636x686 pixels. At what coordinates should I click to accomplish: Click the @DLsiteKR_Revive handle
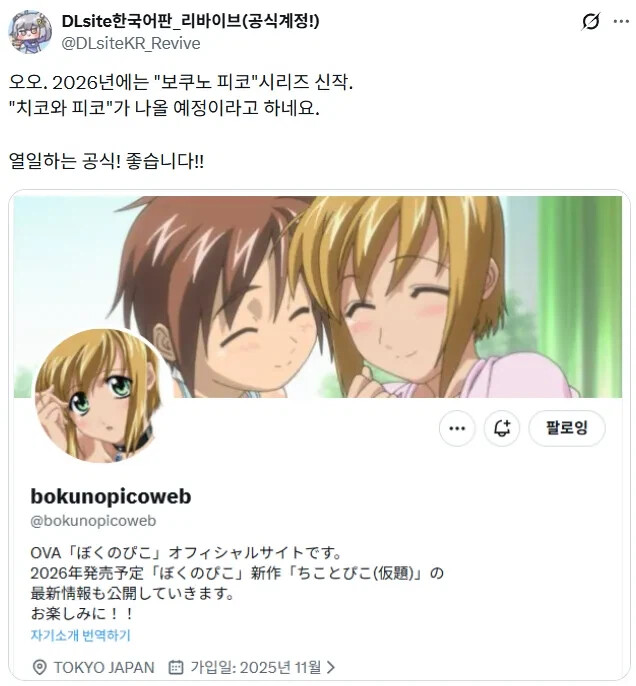pyautogui.click(x=131, y=43)
